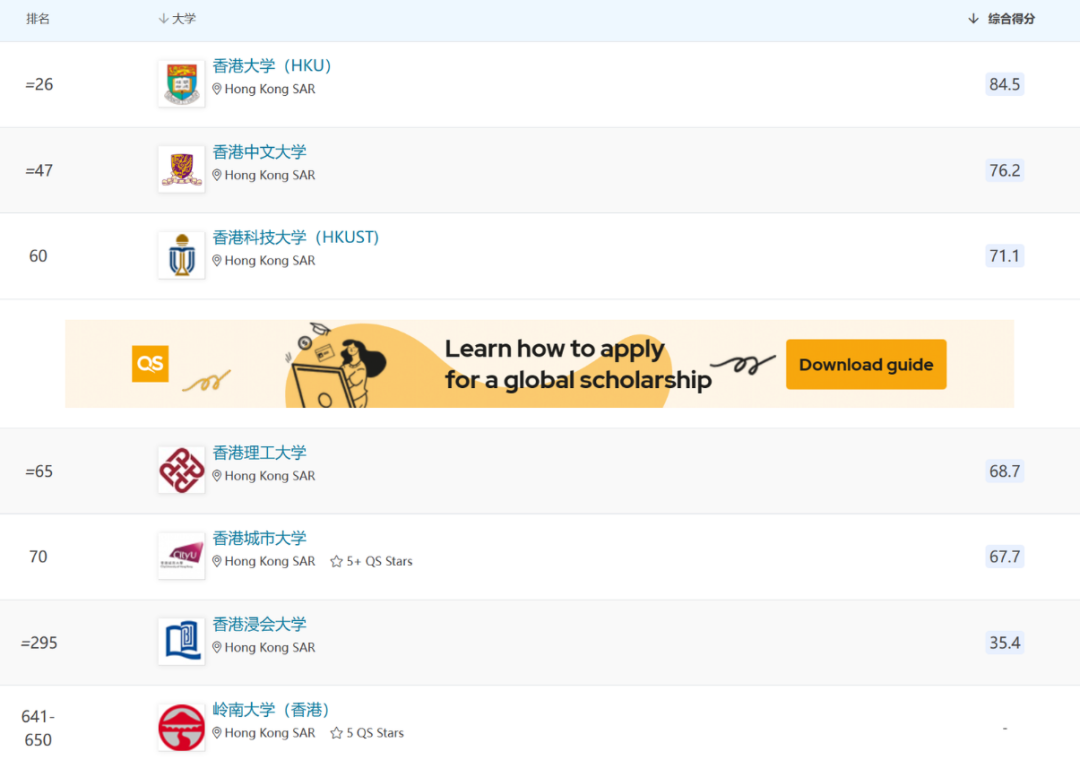Open the 香港理工大学 red knot logo
Image resolution: width=1080 pixels, height=760 pixels.
[181, 470]
